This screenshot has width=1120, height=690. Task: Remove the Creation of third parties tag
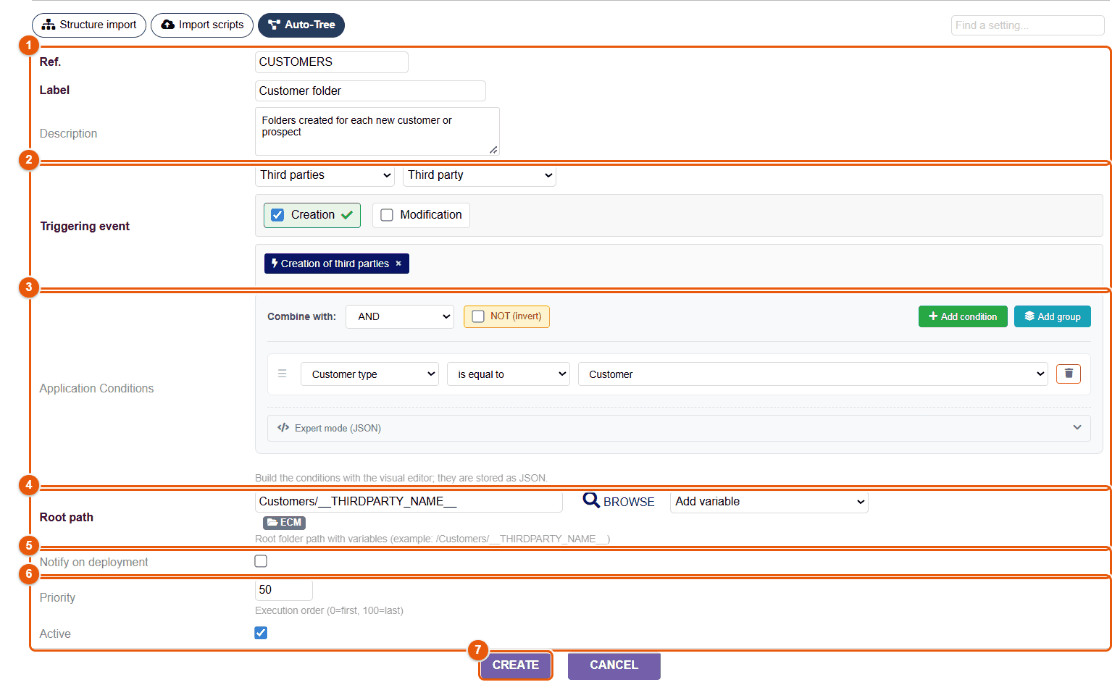[x=399, y=264]
